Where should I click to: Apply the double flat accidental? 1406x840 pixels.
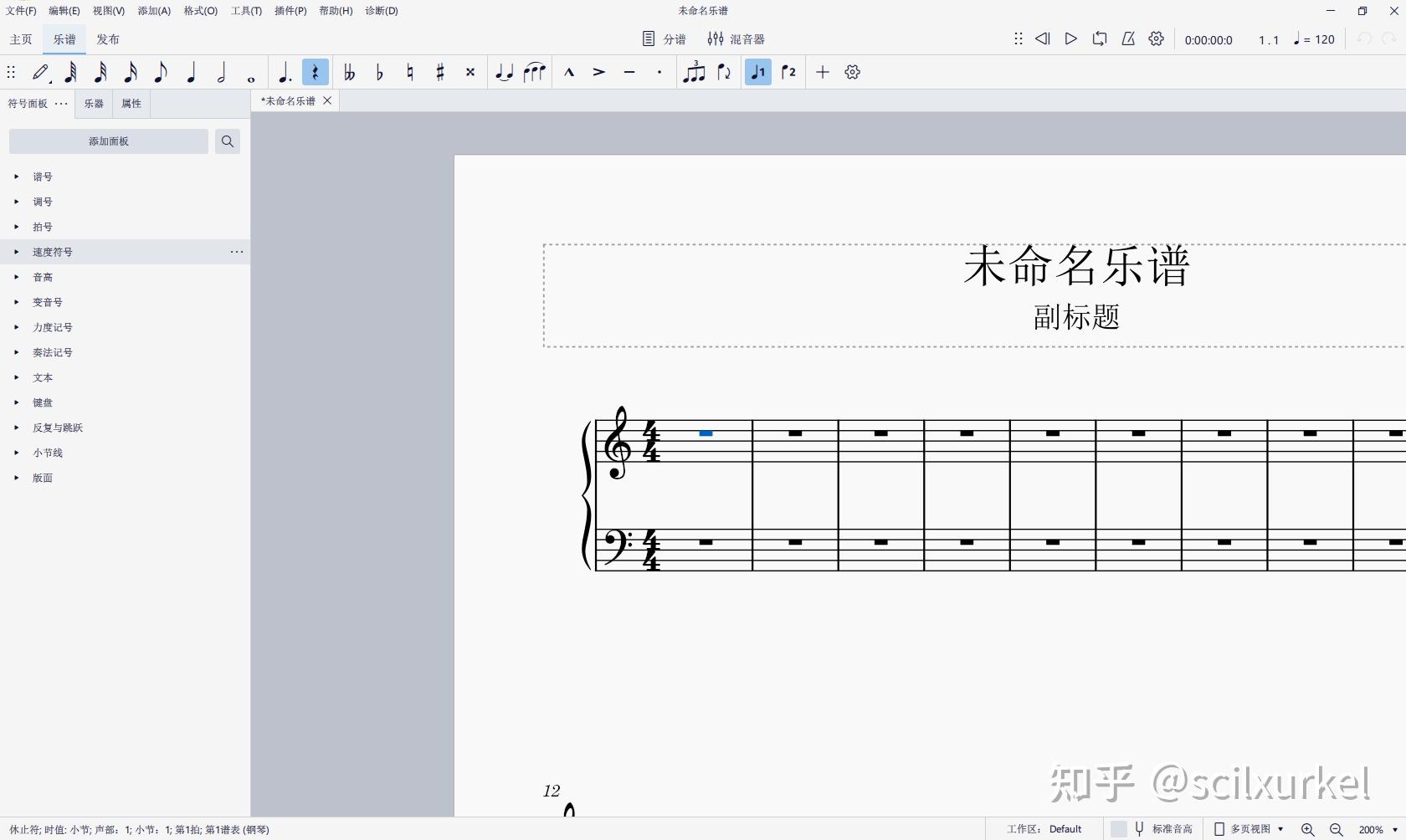coord(349,73)
